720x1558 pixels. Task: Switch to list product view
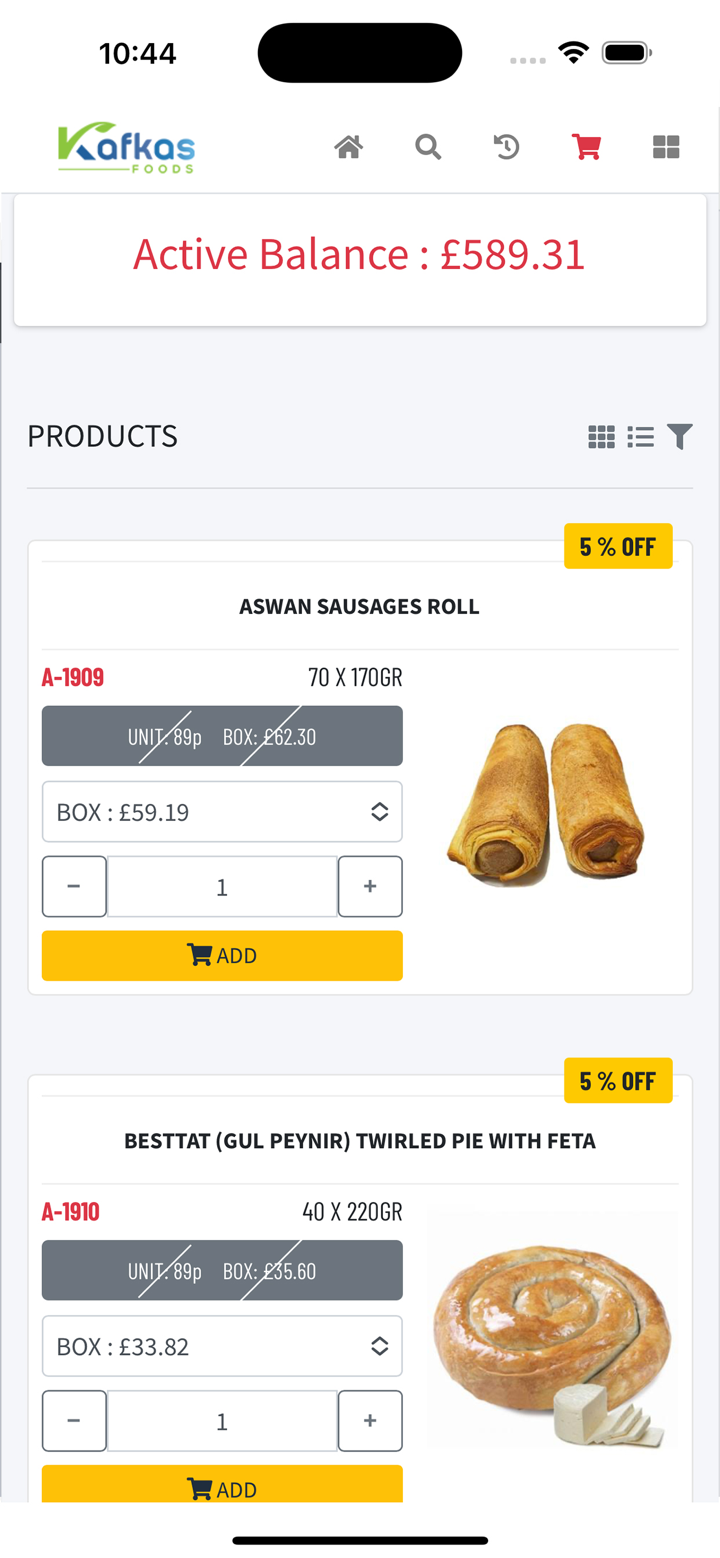pyautogui.click(x=640, y=436)
